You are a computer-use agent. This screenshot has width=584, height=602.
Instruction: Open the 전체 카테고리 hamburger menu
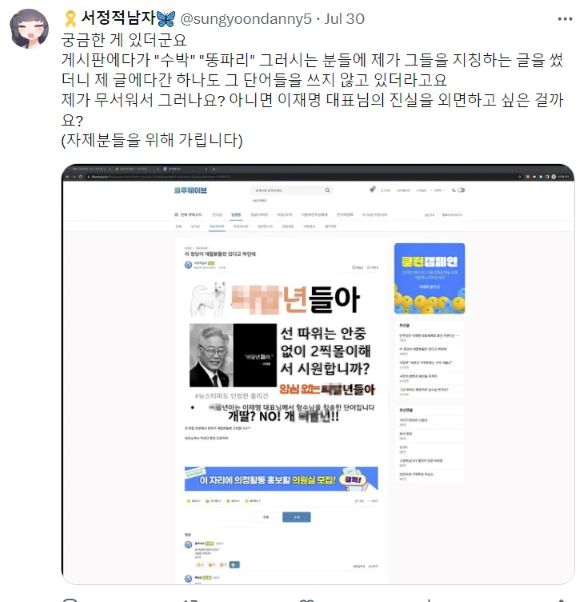click(x=188, y=215)
